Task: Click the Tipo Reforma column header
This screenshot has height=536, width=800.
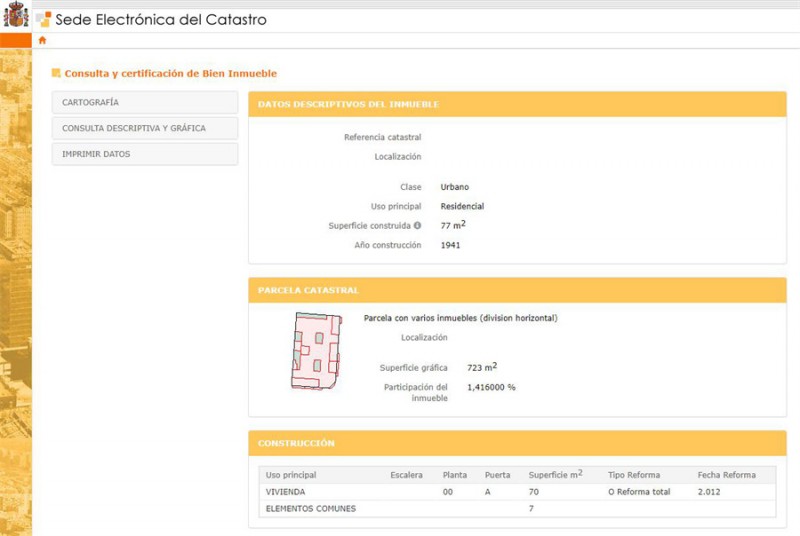Action: click(x=634, y=475)
